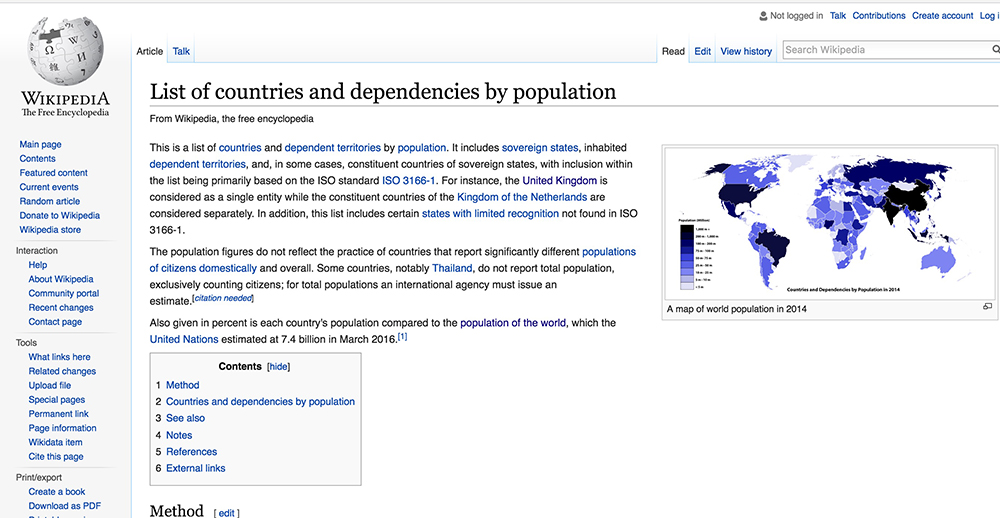Go to Countries and dependencies by population section
1000x518 pixels.
point(260,402)
